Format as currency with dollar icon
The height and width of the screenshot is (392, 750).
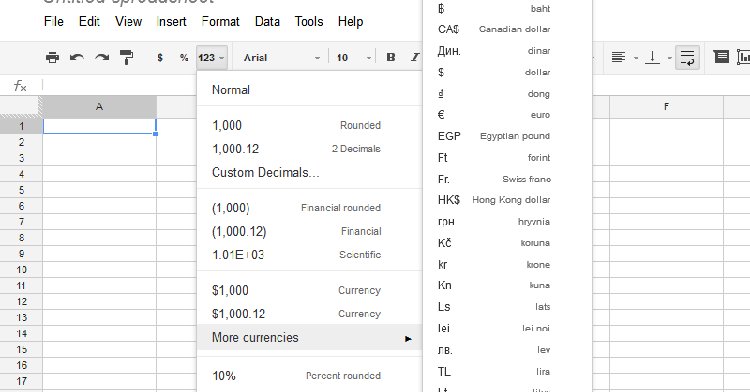[160, 58]
